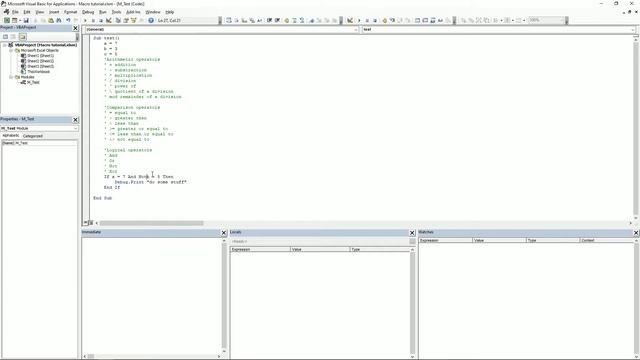Open the Insert menu
This screenshot has height=360, width=640.
[x=54, y=12]
